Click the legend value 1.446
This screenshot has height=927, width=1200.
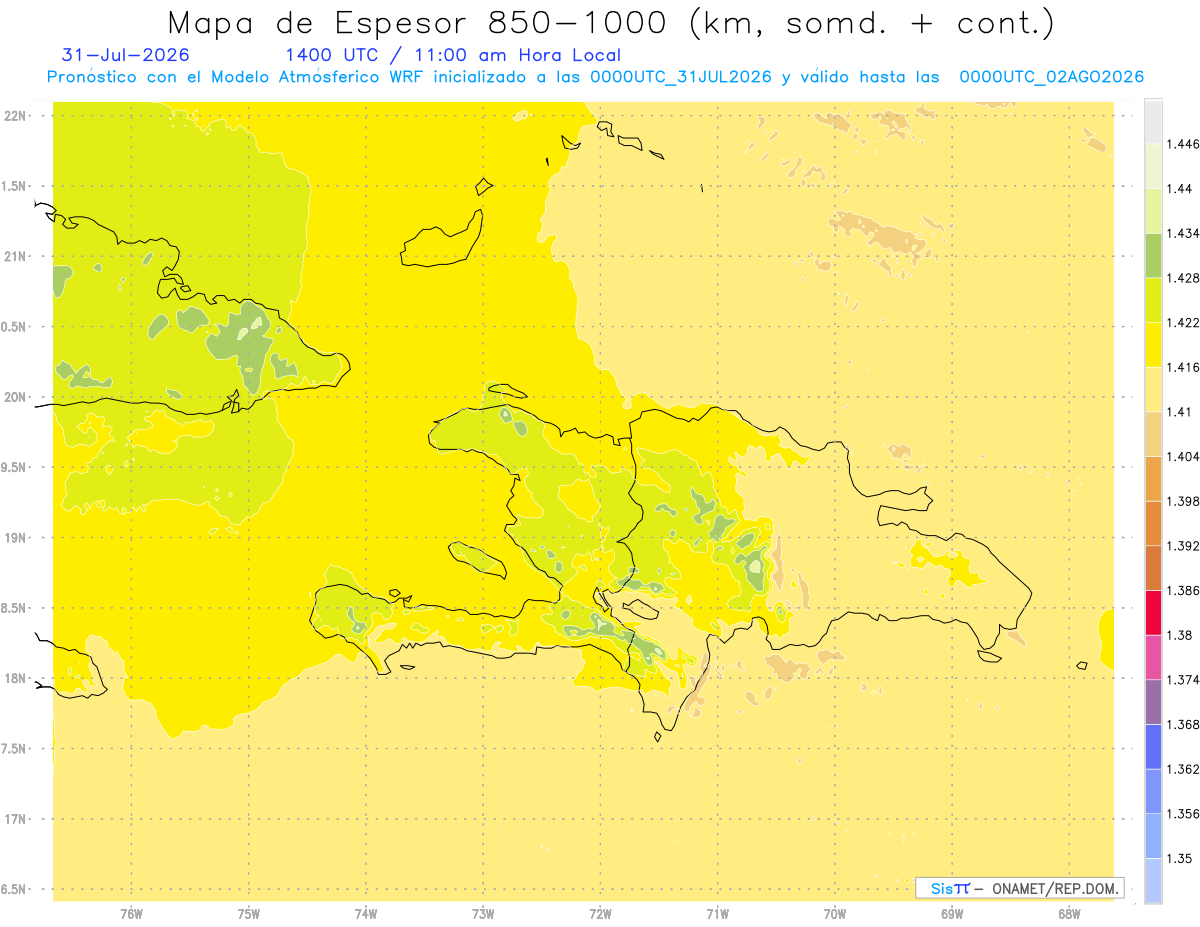click(x=1183, y=144)
